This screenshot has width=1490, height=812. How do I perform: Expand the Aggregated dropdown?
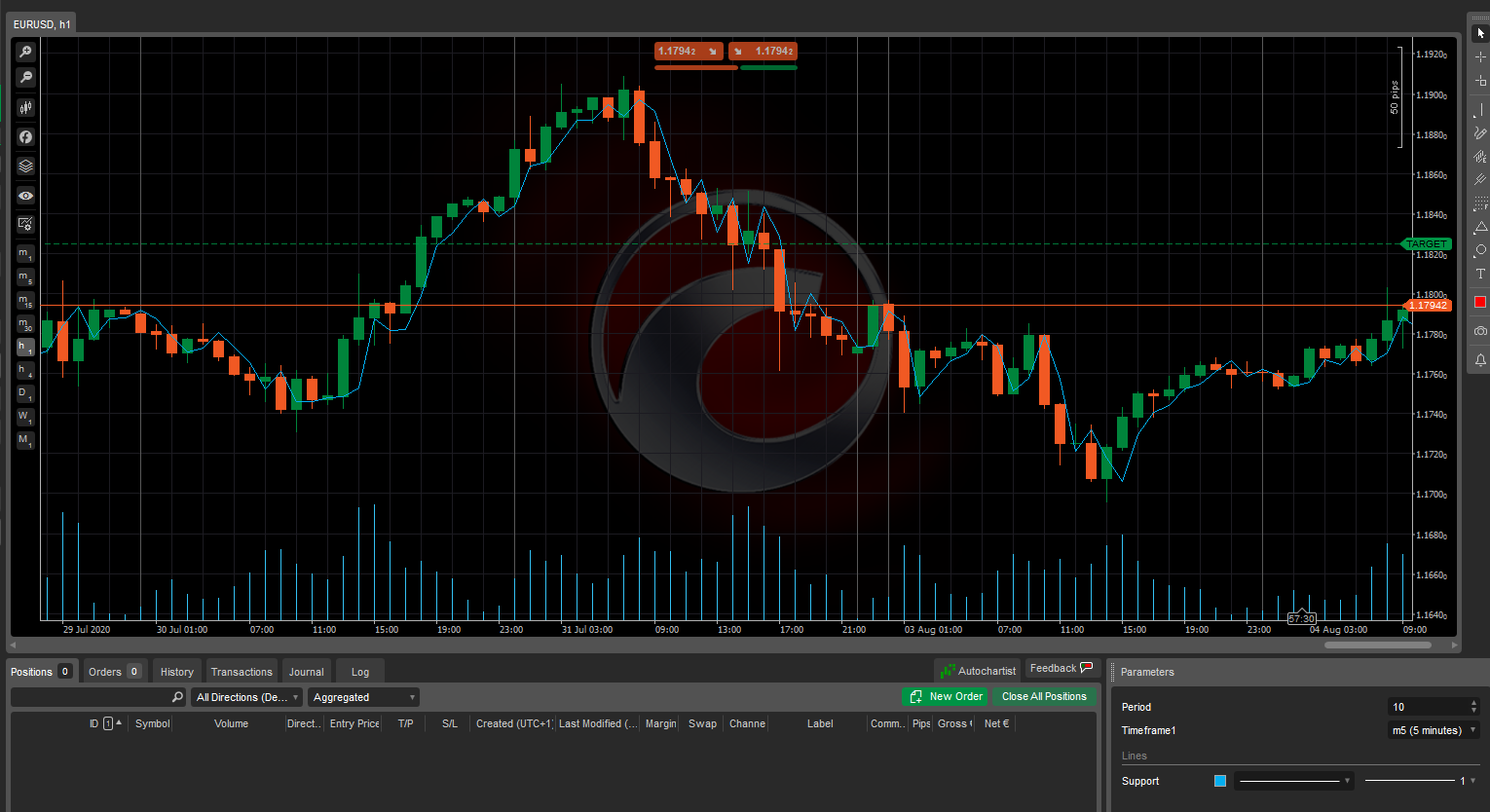(363, 697)
